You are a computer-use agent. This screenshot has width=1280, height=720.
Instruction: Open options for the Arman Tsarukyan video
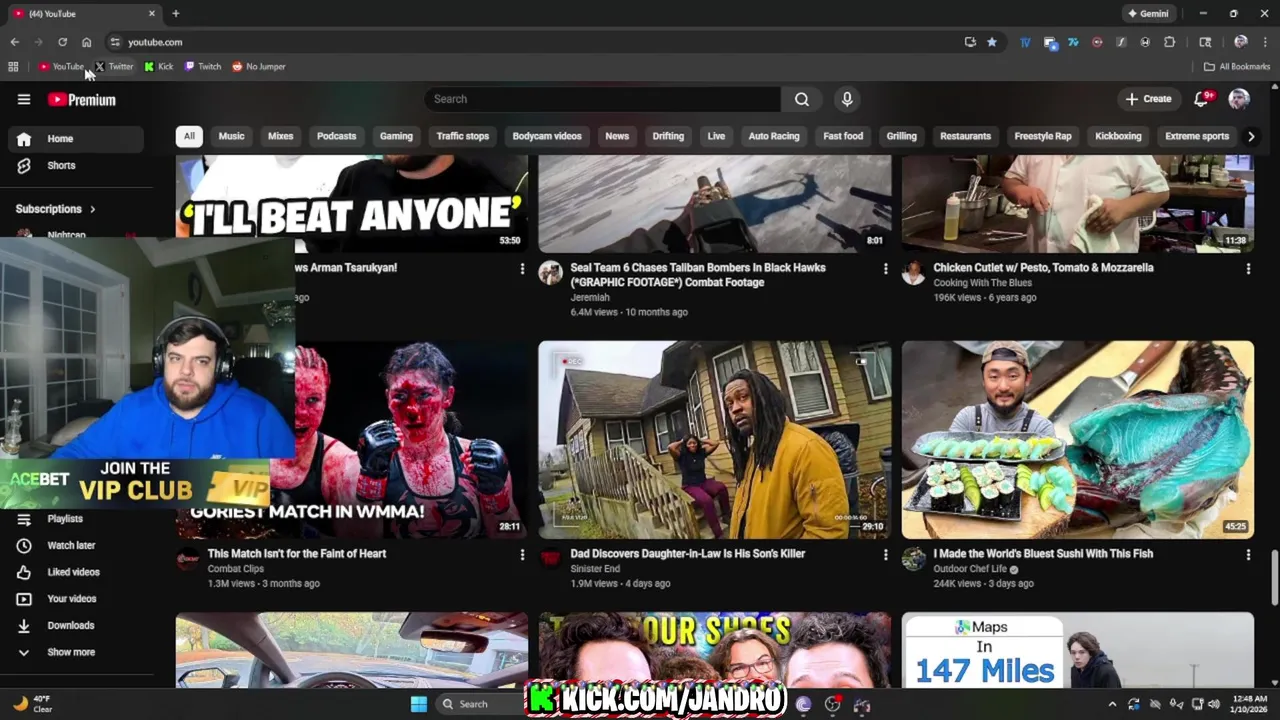(522, 268)
